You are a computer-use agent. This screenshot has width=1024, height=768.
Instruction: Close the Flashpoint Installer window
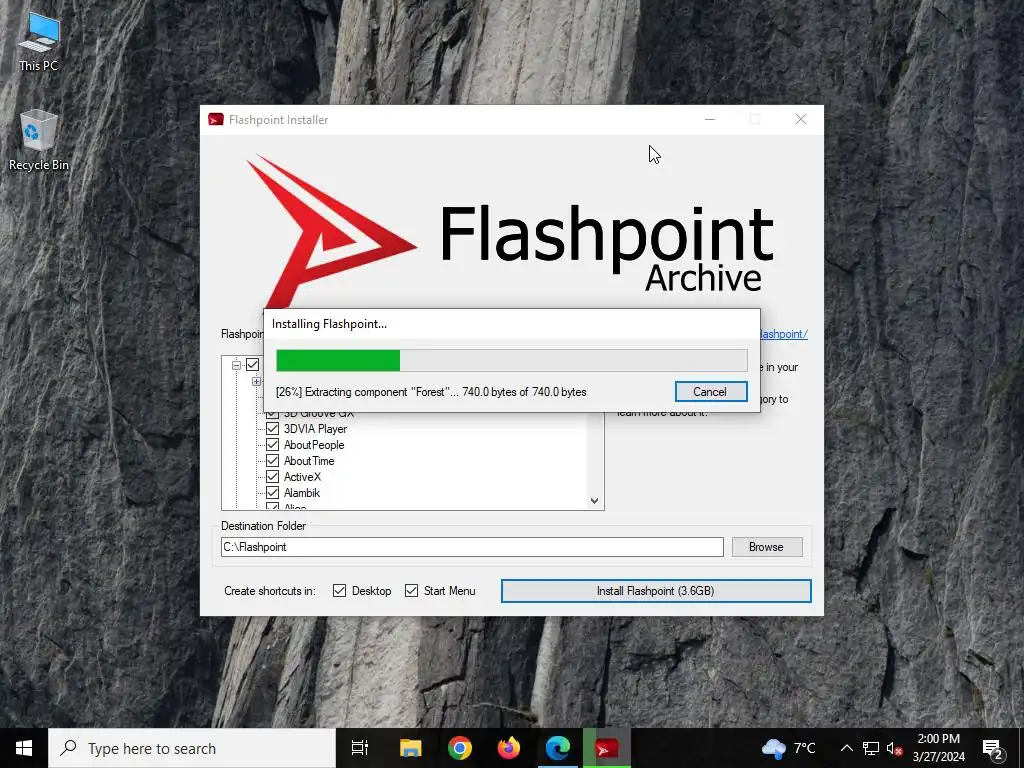[801, 120]
